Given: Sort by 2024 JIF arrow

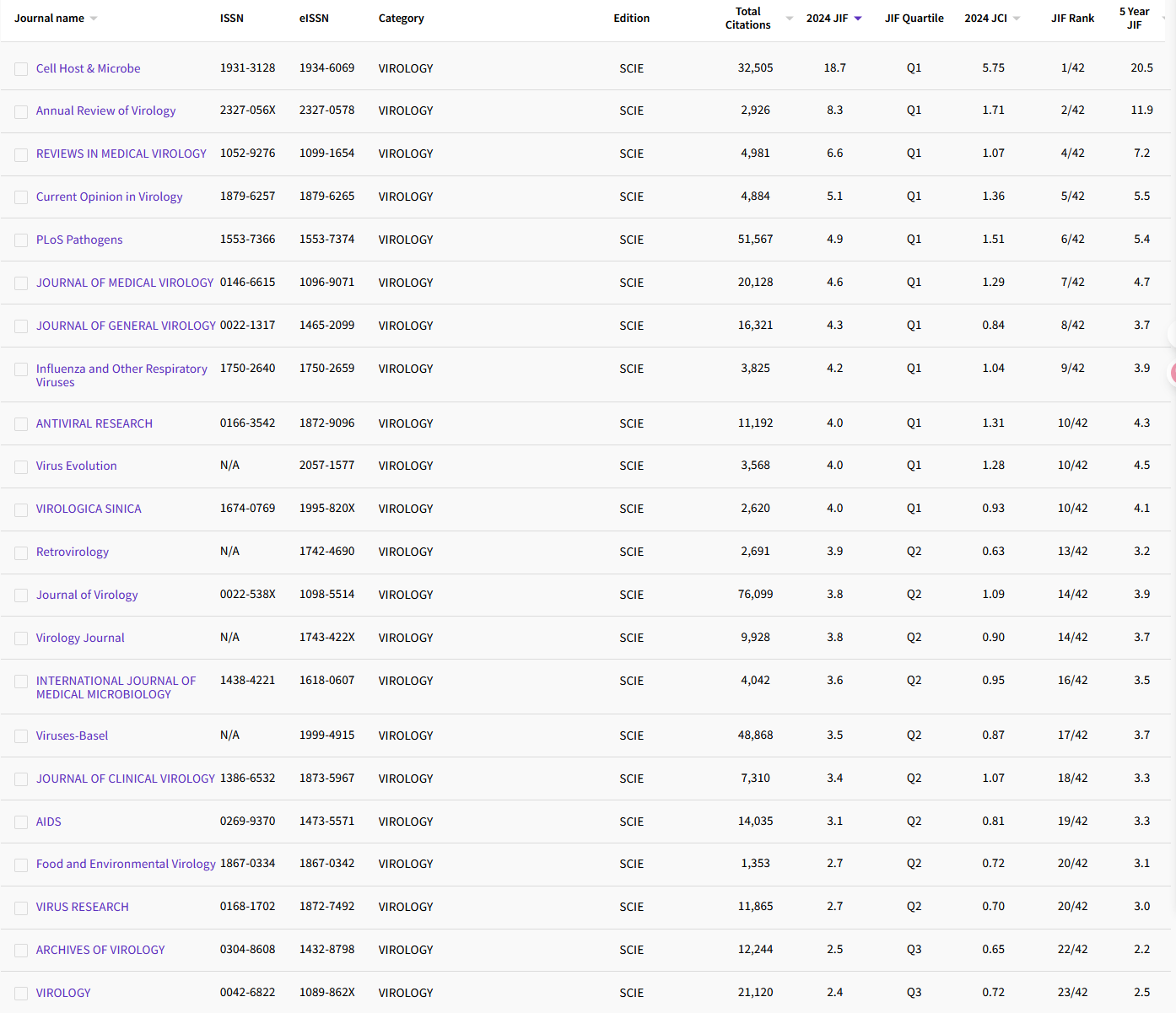Looking at the screenshot, I should (x=858, y=19).
